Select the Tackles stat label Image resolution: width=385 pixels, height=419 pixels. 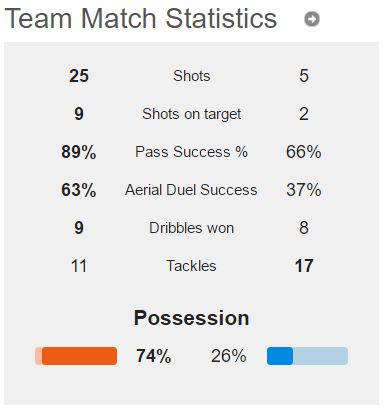coord(191,266)
